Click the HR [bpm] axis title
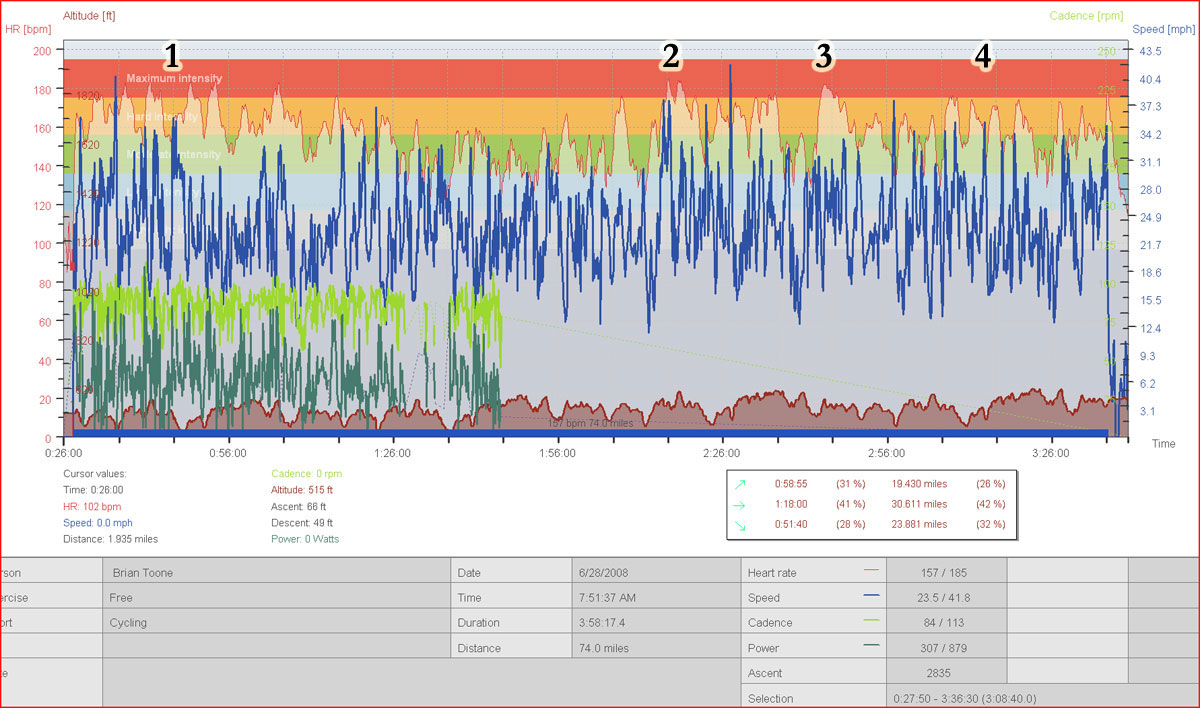1200x708 pixels. [x=28, y=29]
